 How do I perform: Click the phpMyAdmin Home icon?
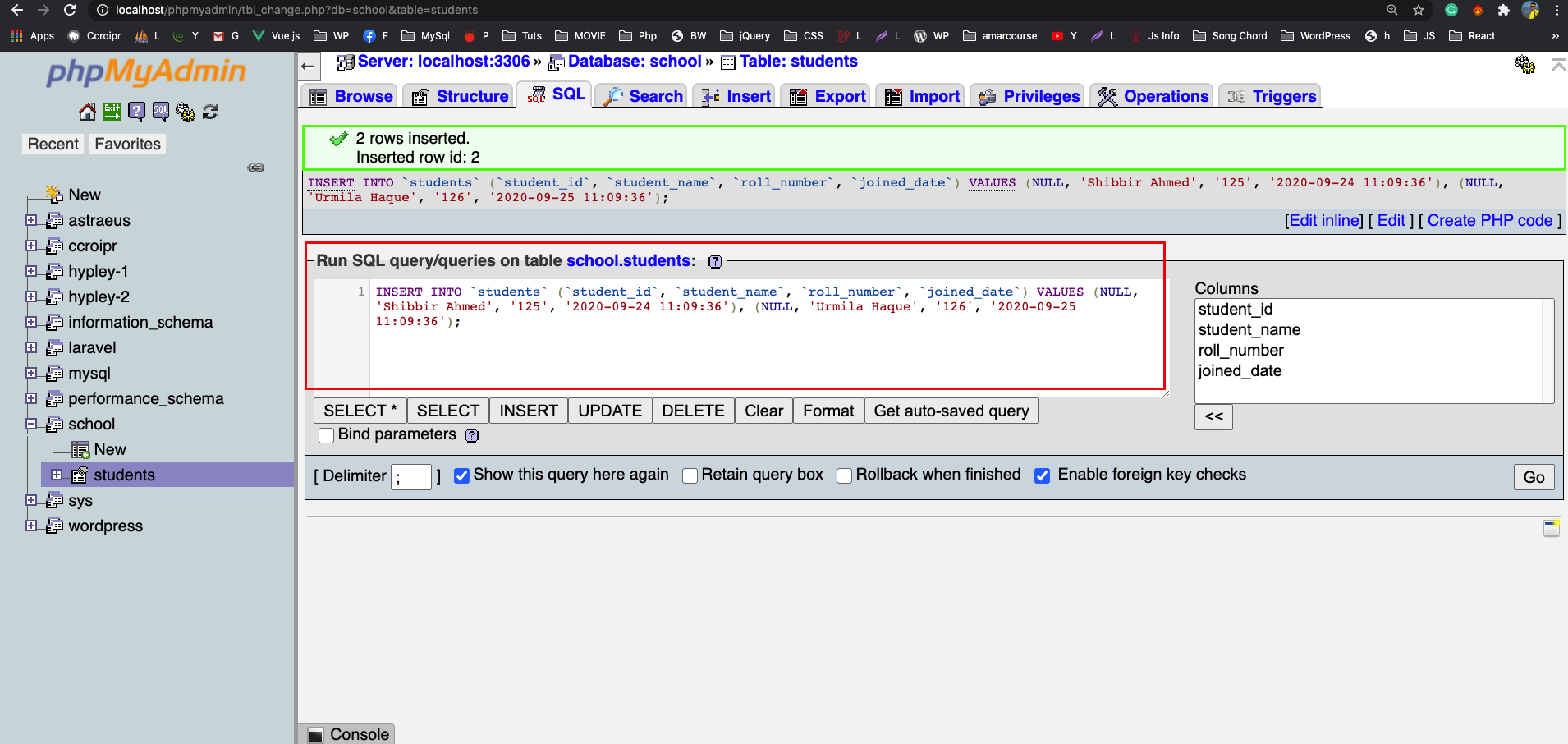click(87, 112)
